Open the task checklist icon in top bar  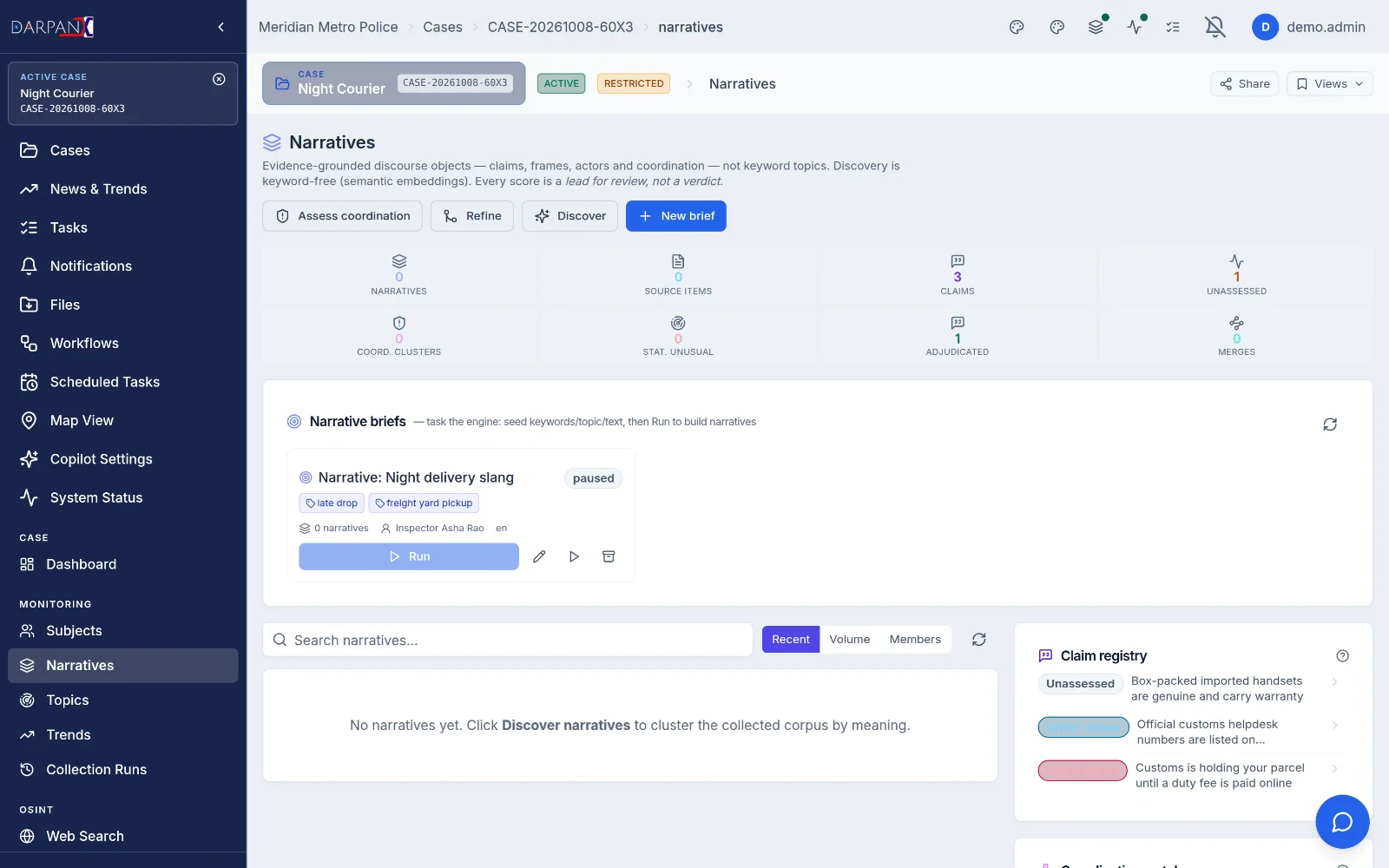click(x=1173, y=27)
